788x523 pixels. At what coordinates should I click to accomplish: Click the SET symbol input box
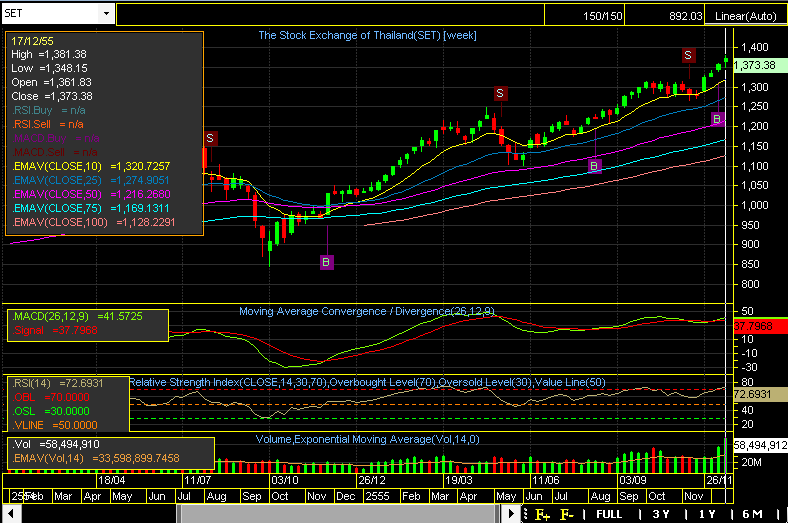click(x=50, y=14)
